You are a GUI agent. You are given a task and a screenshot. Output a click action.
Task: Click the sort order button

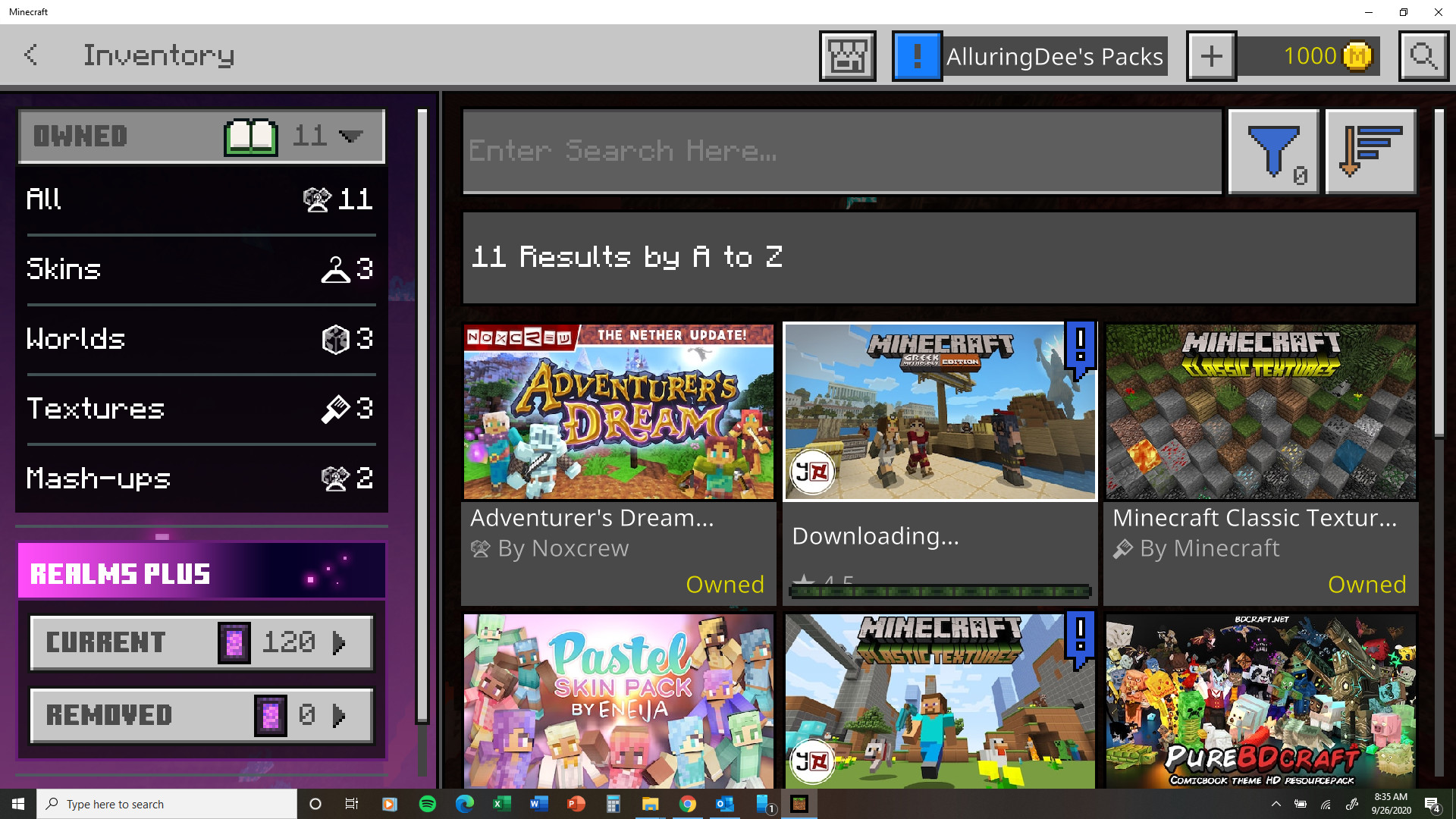coord(1370,152)
